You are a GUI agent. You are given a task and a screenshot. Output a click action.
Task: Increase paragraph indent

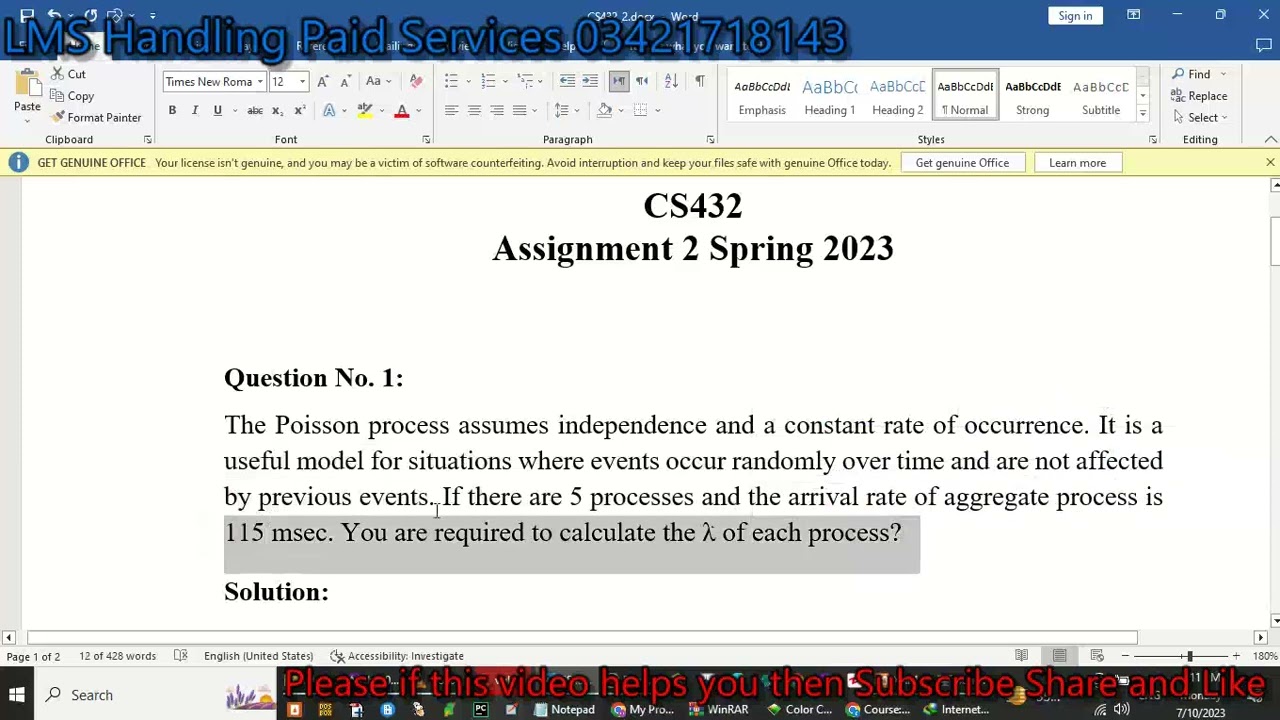tap(590, 81)
